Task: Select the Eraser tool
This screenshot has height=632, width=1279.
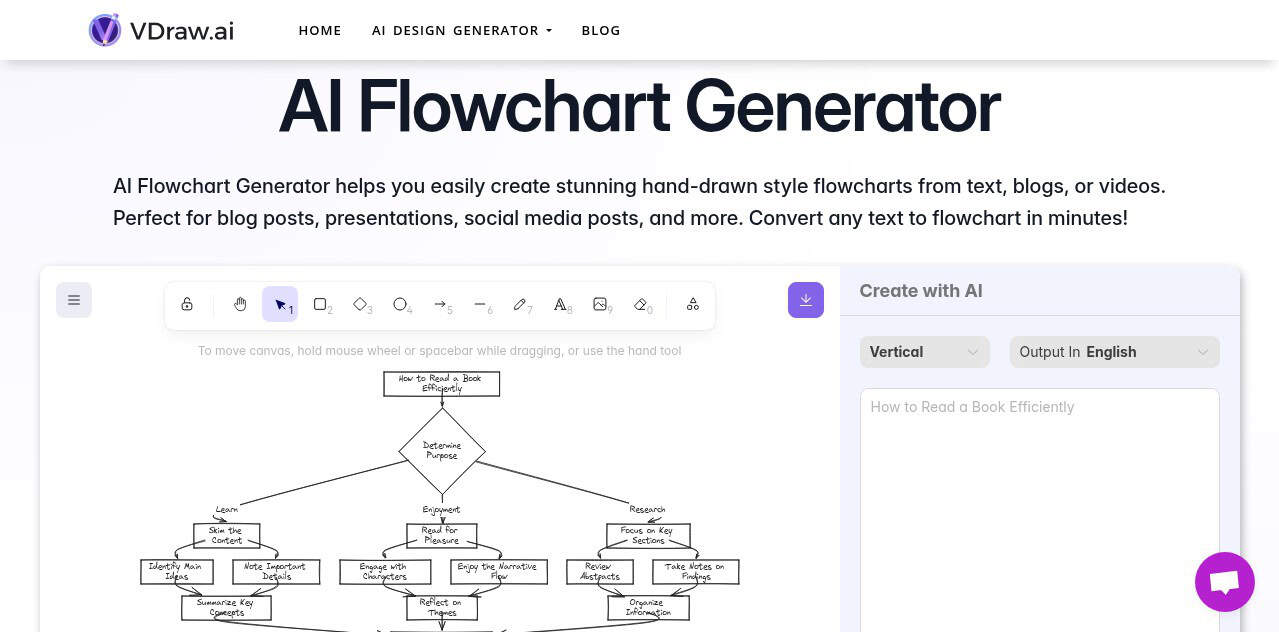Action: tap(640, 304)
